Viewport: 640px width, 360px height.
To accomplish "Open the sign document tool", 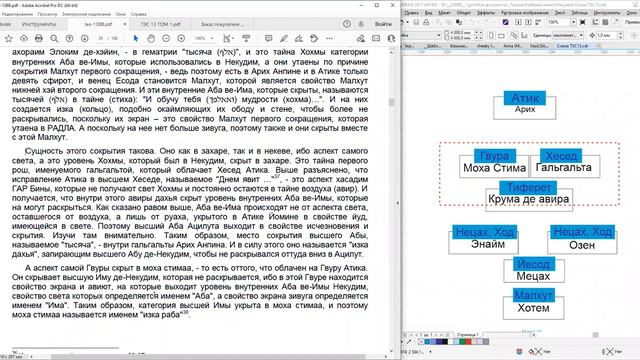I will pyautogui.click(x=299, y=38).
